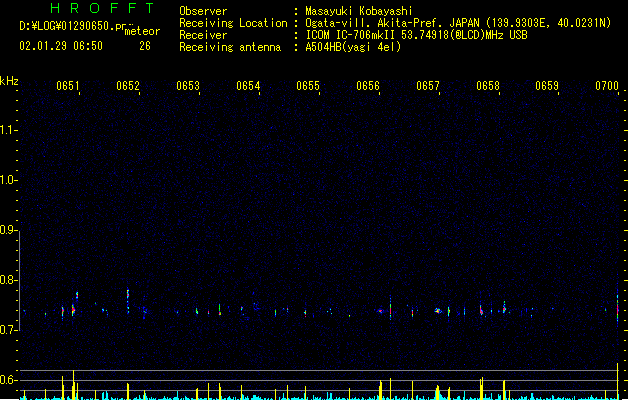Click the 0655 time marker
This screenshot has width=629, height=400.
(x=308, y=86)
